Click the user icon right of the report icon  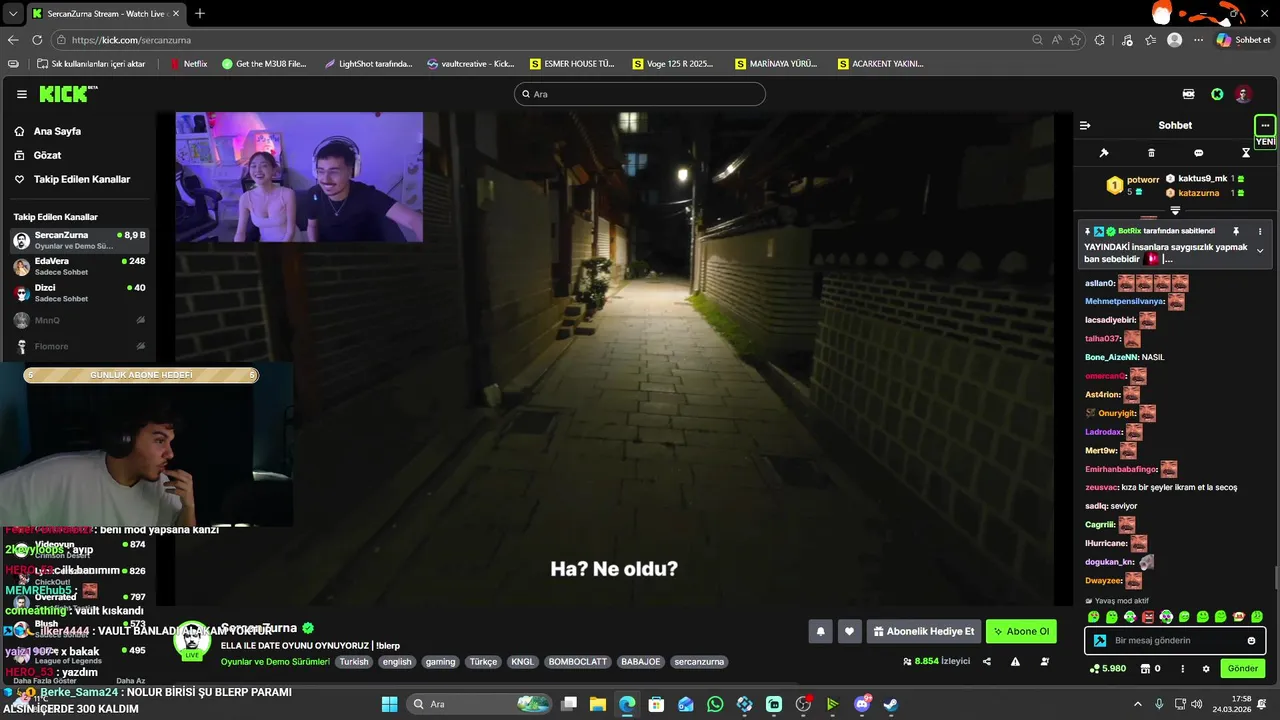[1045, 661]
